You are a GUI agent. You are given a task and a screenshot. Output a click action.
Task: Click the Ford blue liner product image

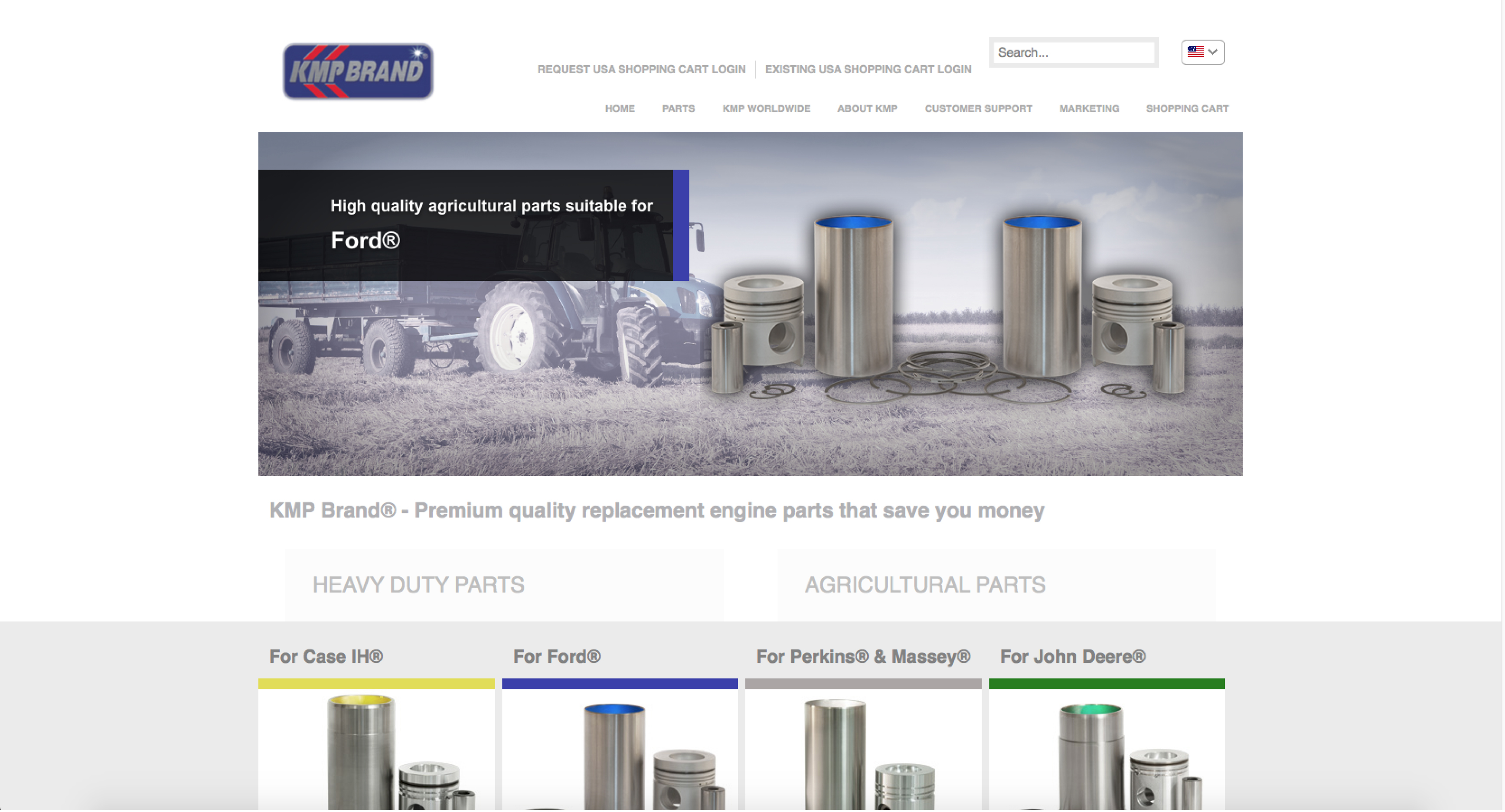click(x=619, y=750)
